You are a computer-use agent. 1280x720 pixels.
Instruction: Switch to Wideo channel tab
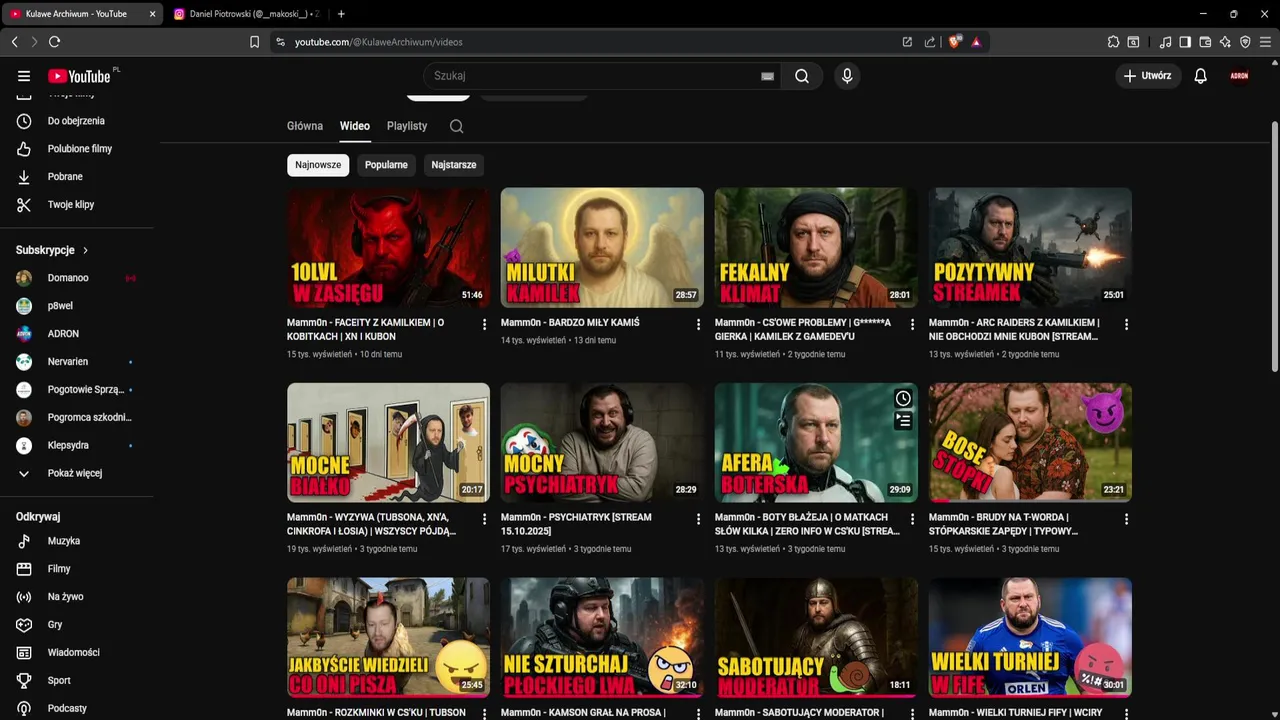point(355,126)
